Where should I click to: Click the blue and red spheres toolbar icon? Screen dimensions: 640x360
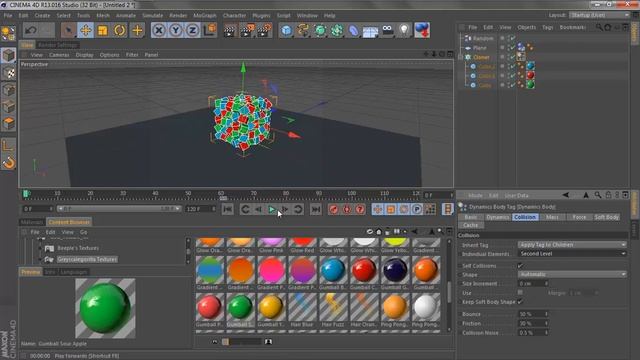point(422,31)
